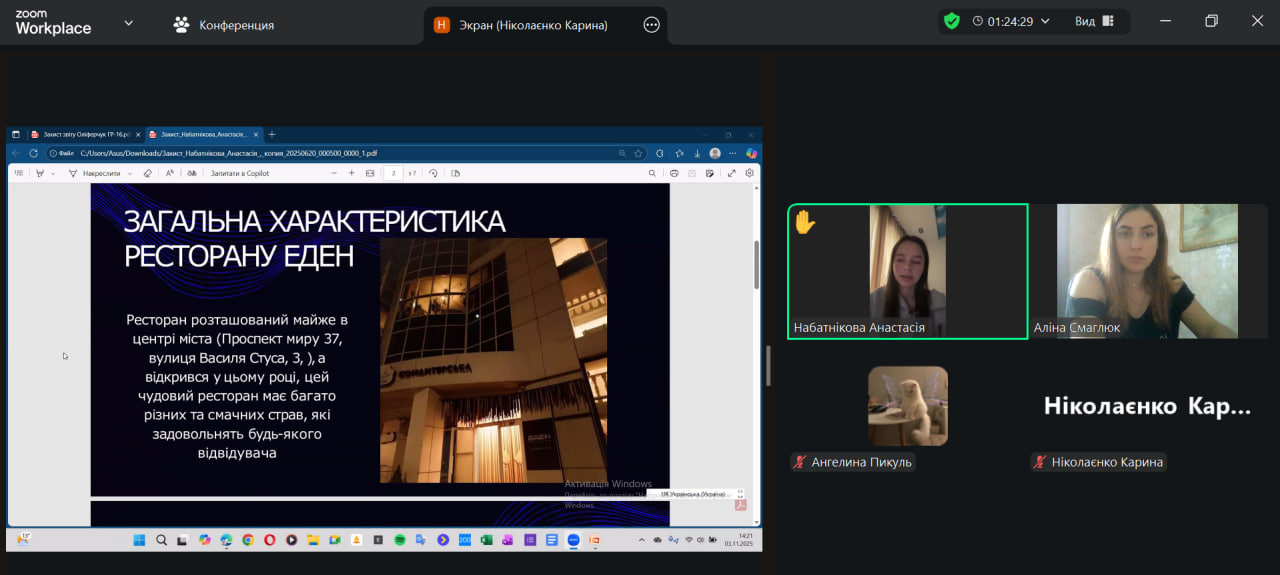Click the PDF print icon
Image resolution: width=1280 pixels, height=575 pixels.
(x=674, y=173)
